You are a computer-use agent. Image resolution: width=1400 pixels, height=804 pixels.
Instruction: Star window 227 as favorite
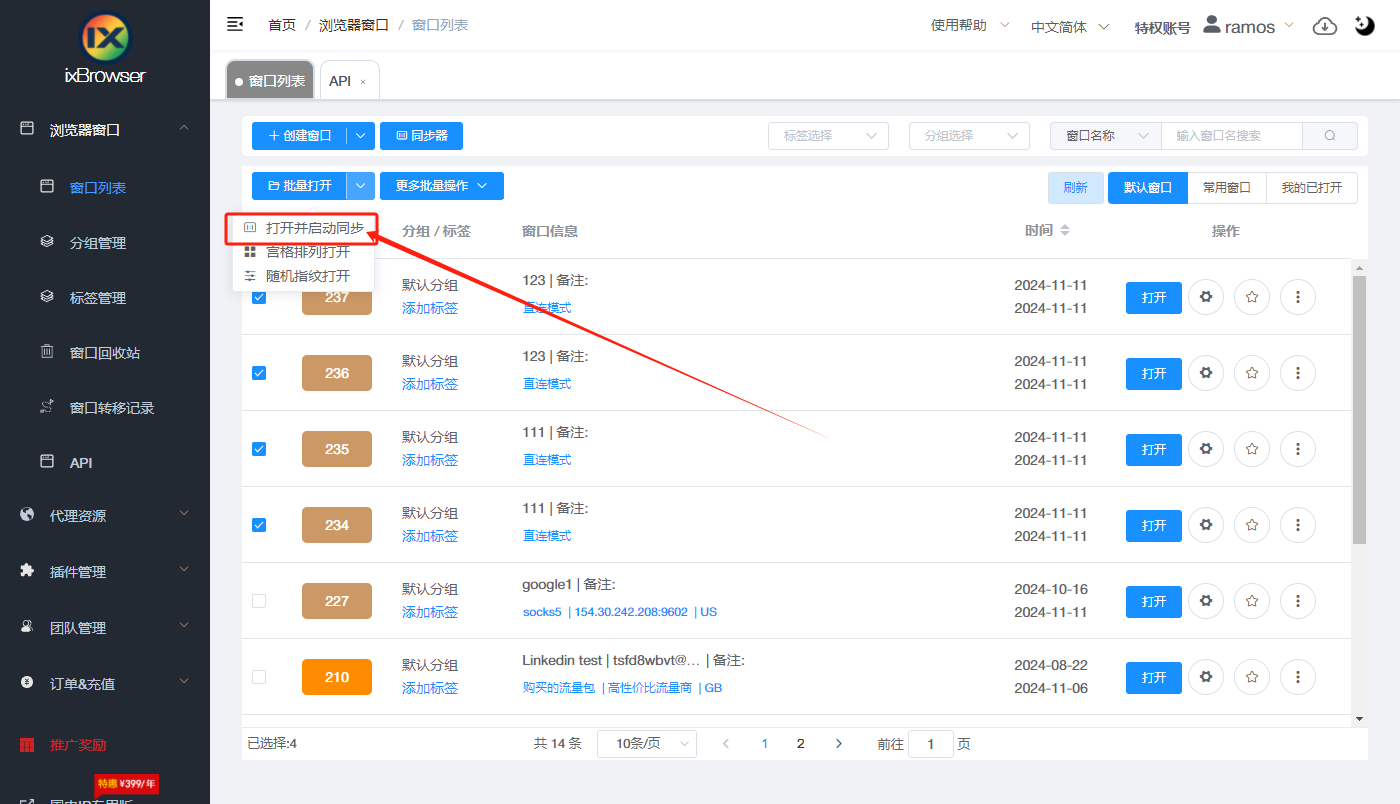point(1252,601)
